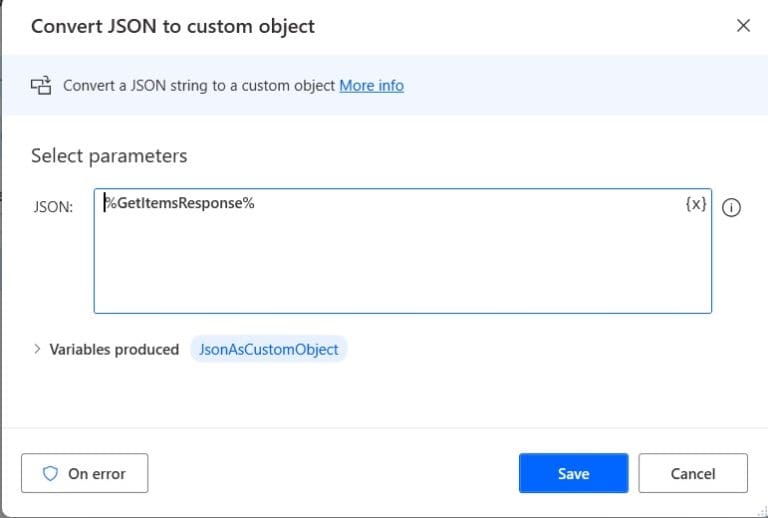Click the dialog title Convert JSON to custom object
This screenshot has height=518, width=768.
tap(173, 26)
